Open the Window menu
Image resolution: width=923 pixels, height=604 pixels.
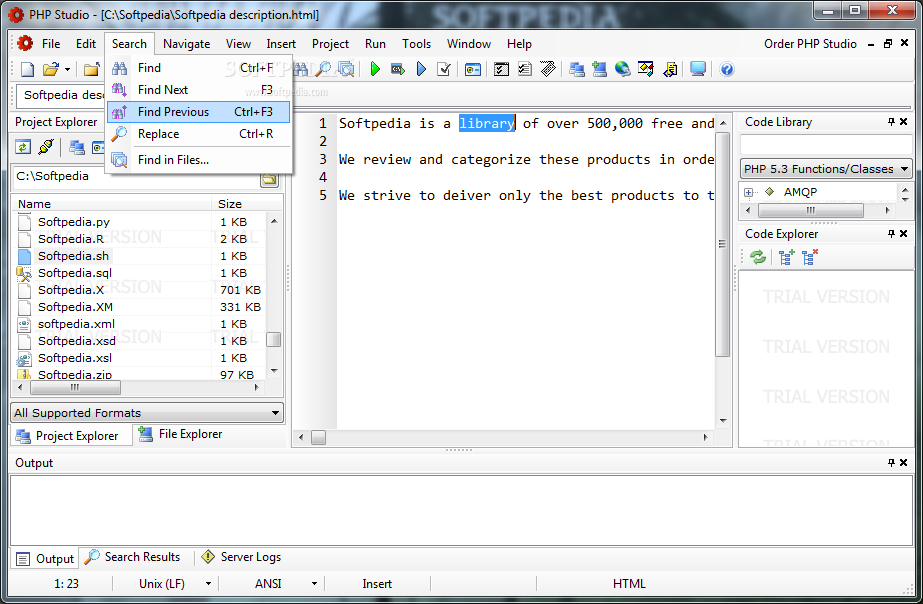(469, 44)
